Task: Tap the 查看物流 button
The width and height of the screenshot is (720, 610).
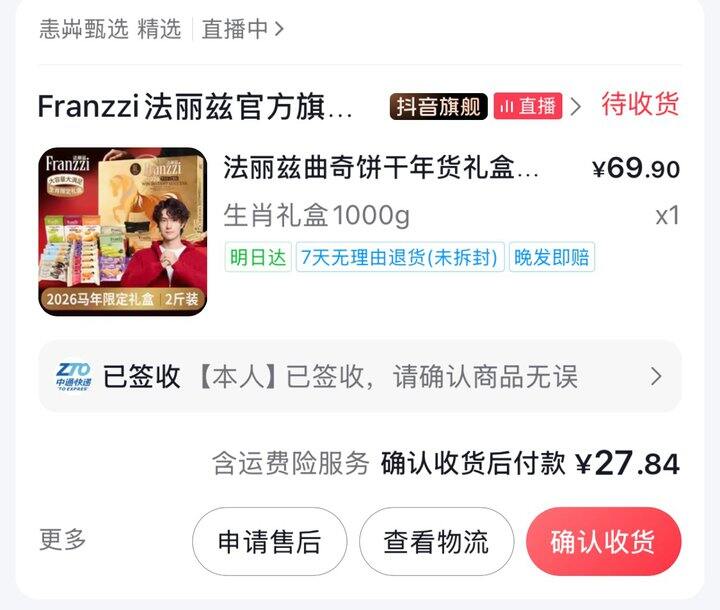Action: (x=437, y=542)
